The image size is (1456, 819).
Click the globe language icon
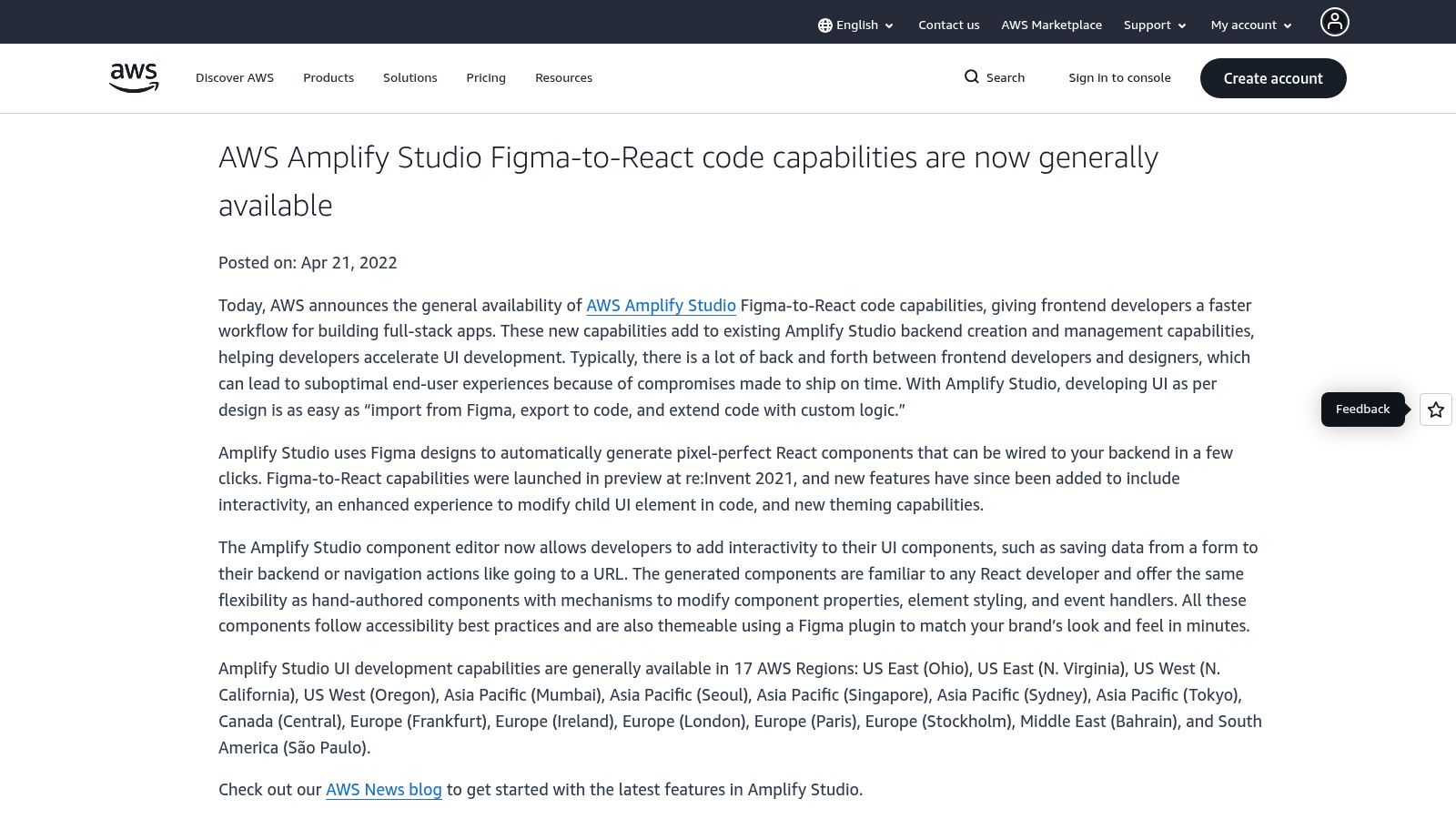coord(826,25)
